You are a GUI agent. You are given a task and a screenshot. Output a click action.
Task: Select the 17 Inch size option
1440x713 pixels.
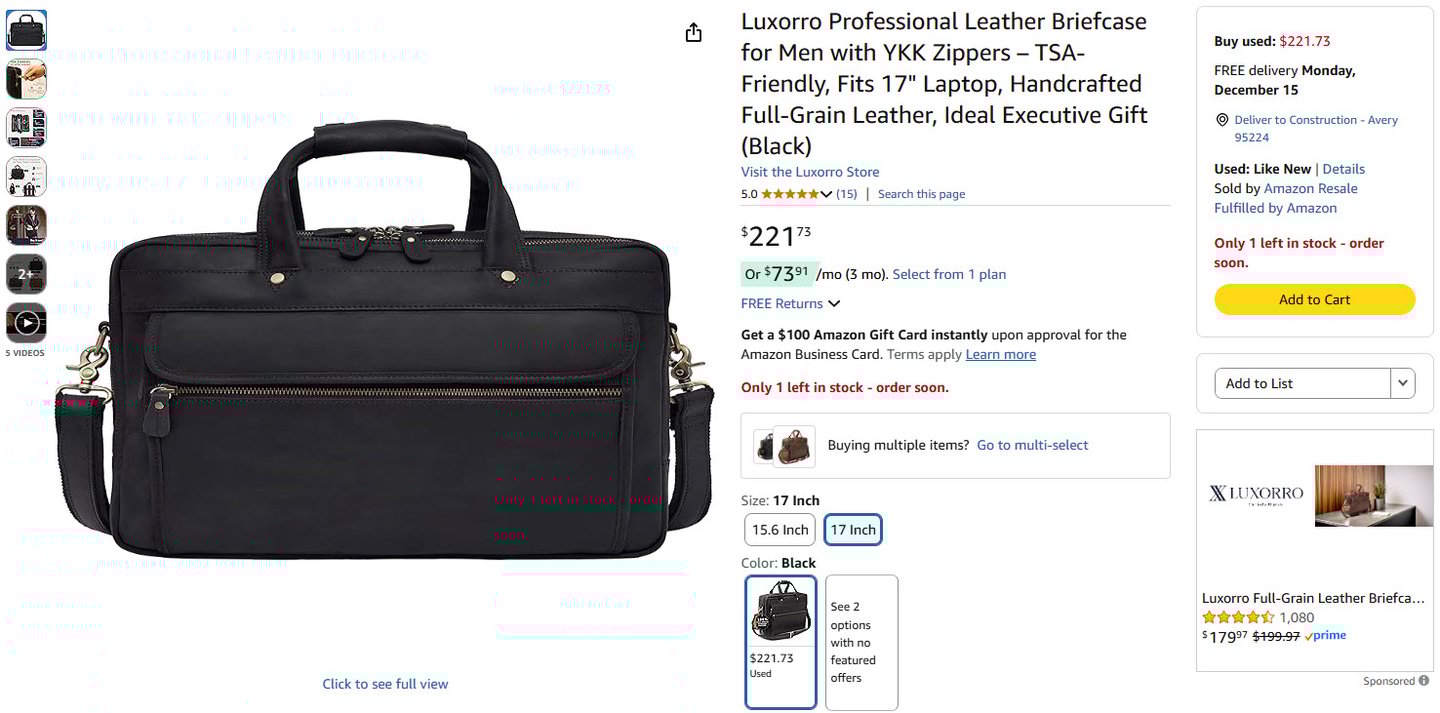(853, 530)
